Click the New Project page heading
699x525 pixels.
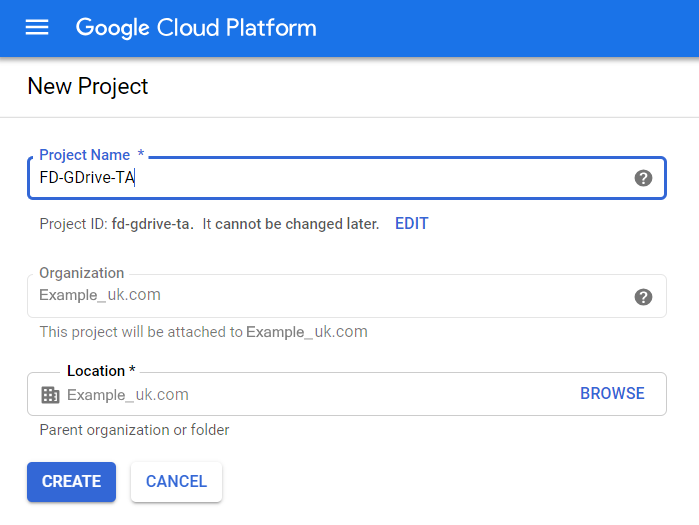click(88, 87)
